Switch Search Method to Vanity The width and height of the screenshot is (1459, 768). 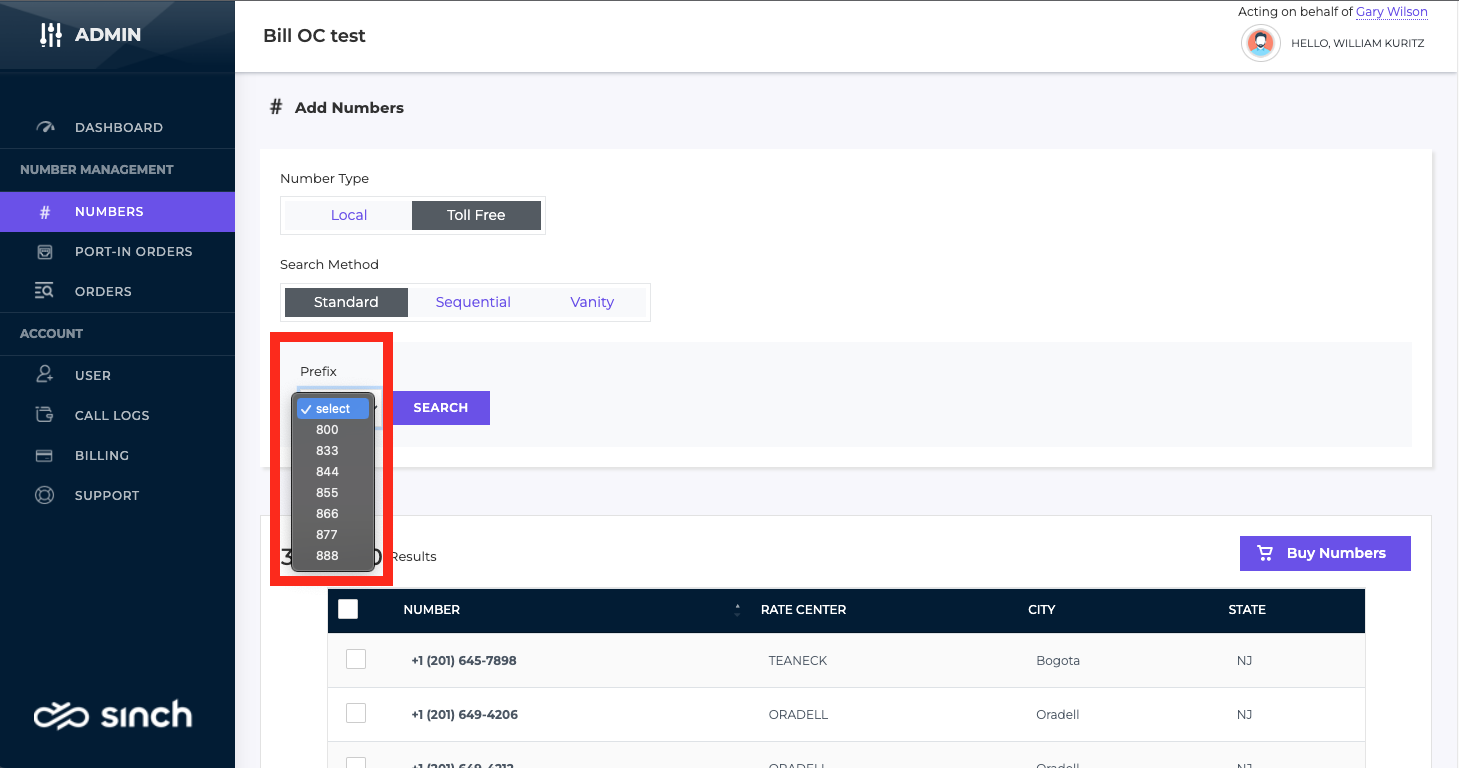coord(592,302)
